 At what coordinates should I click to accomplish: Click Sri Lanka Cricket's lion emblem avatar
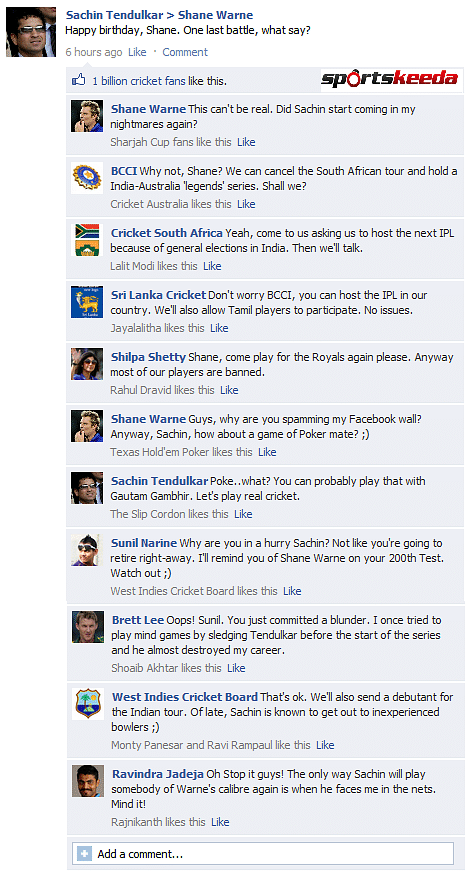pos(87,302)
